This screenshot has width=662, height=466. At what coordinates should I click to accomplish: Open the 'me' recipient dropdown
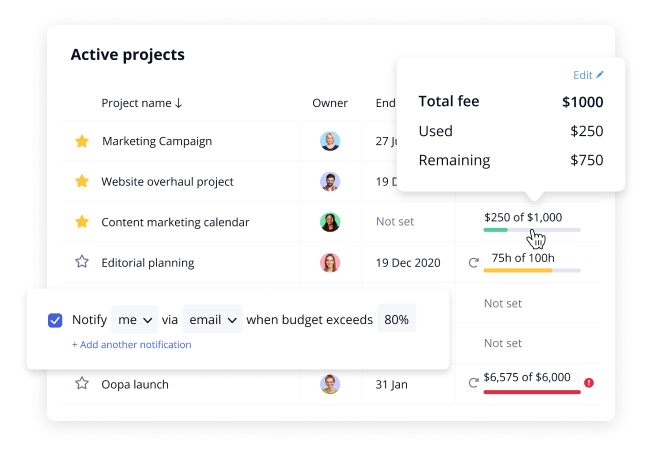point(135,320)
